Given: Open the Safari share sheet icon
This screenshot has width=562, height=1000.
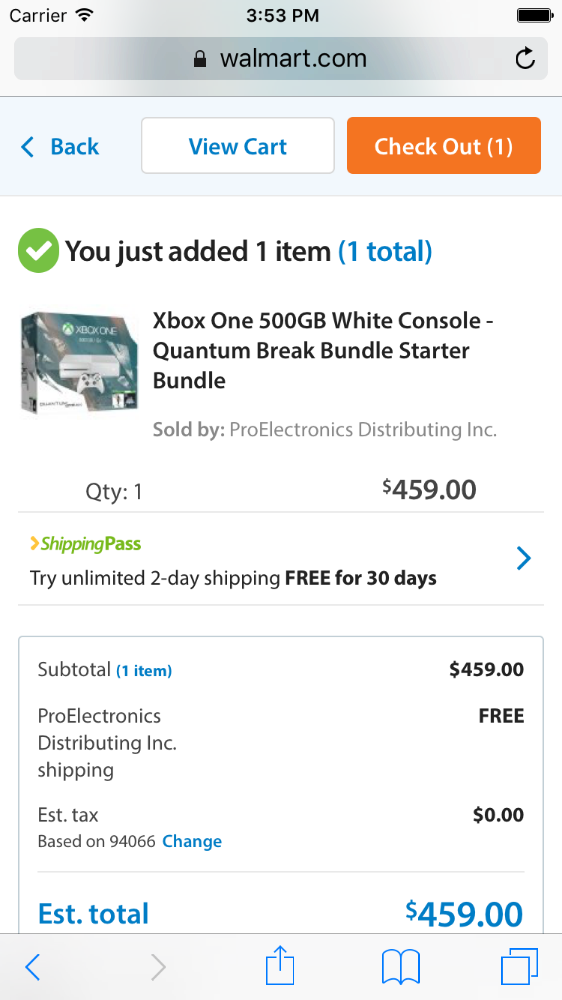Looking at the screenshot, I should coord(280,965).
